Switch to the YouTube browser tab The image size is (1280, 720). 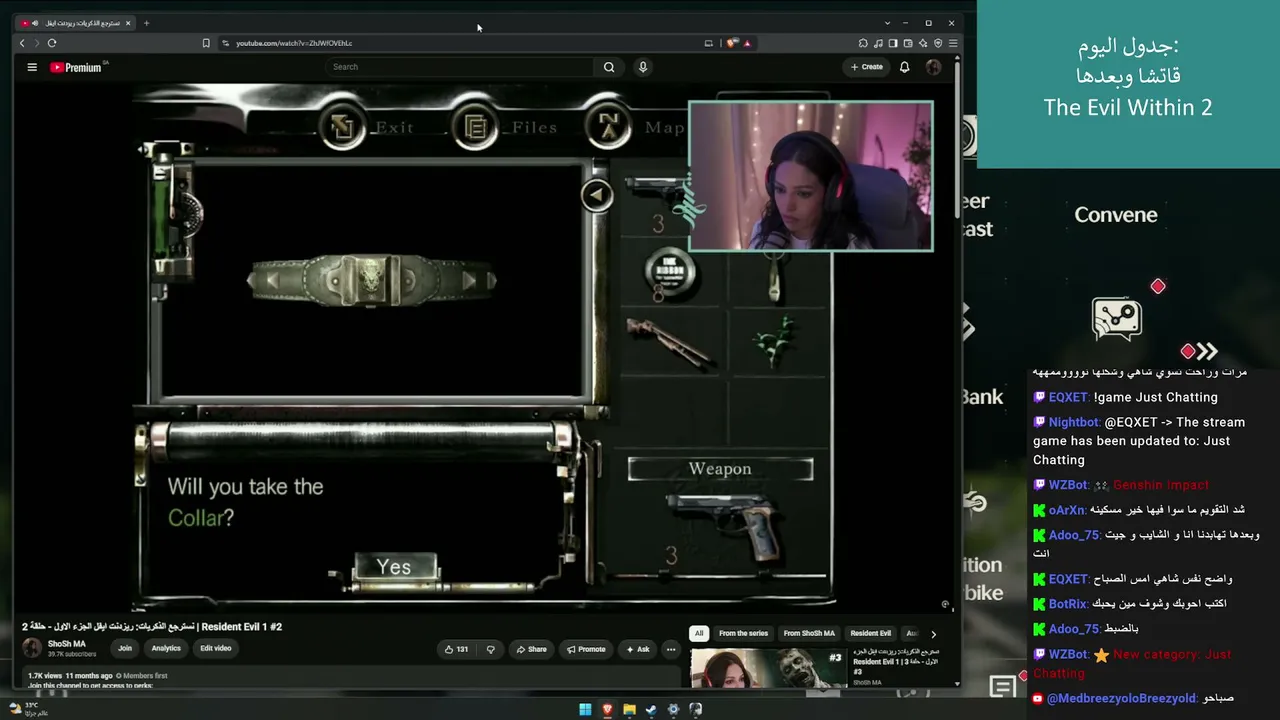[x=76, y=23]
